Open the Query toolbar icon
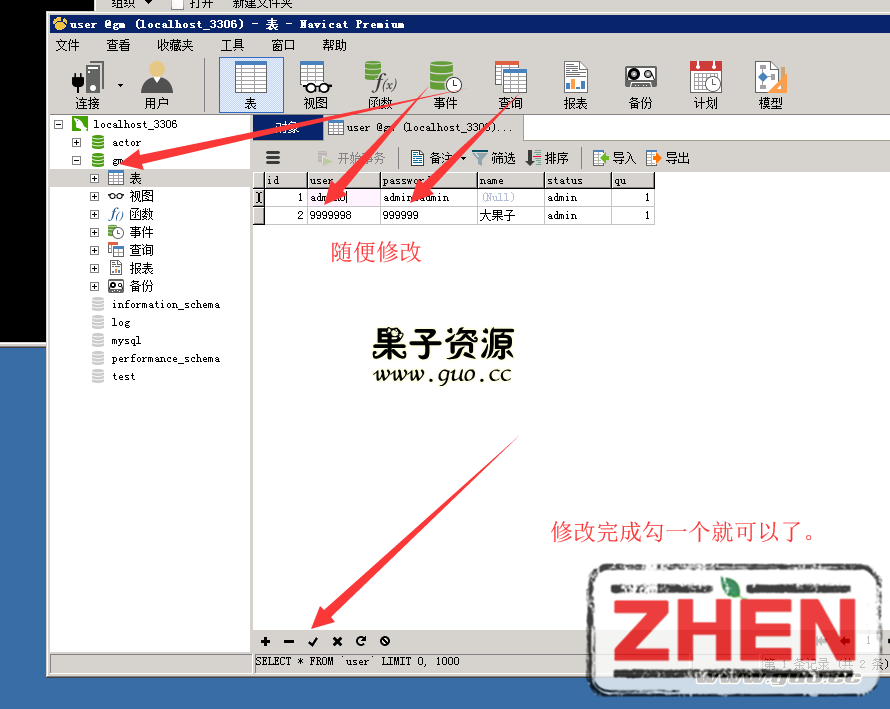The image size is (890, 709). [x=510, y=80]
